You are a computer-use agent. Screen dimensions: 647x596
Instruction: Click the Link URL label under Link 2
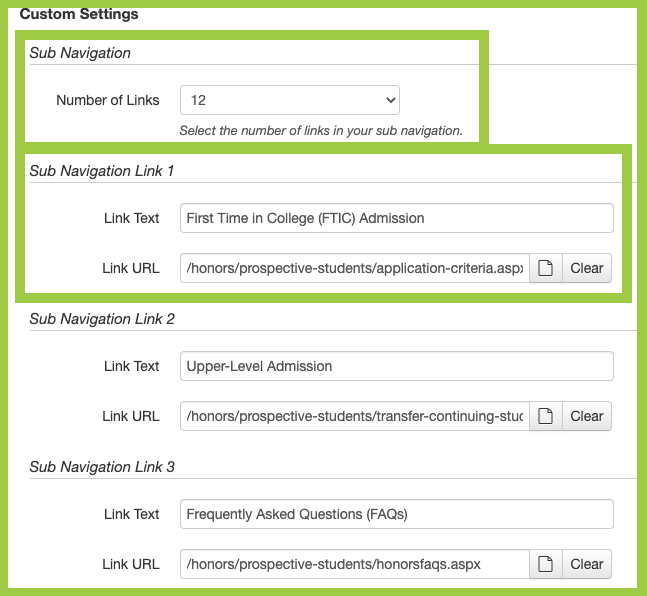pos(130,416)
